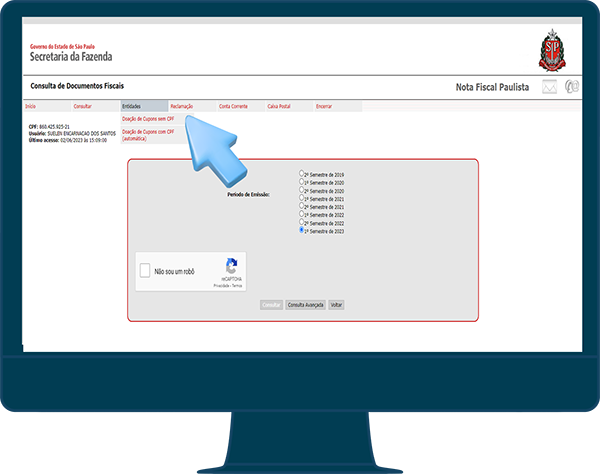Viewport: 600px width, 474px height.
Task: Choose Doação de Cupons sem CPF
Action: tap(148, 118)
